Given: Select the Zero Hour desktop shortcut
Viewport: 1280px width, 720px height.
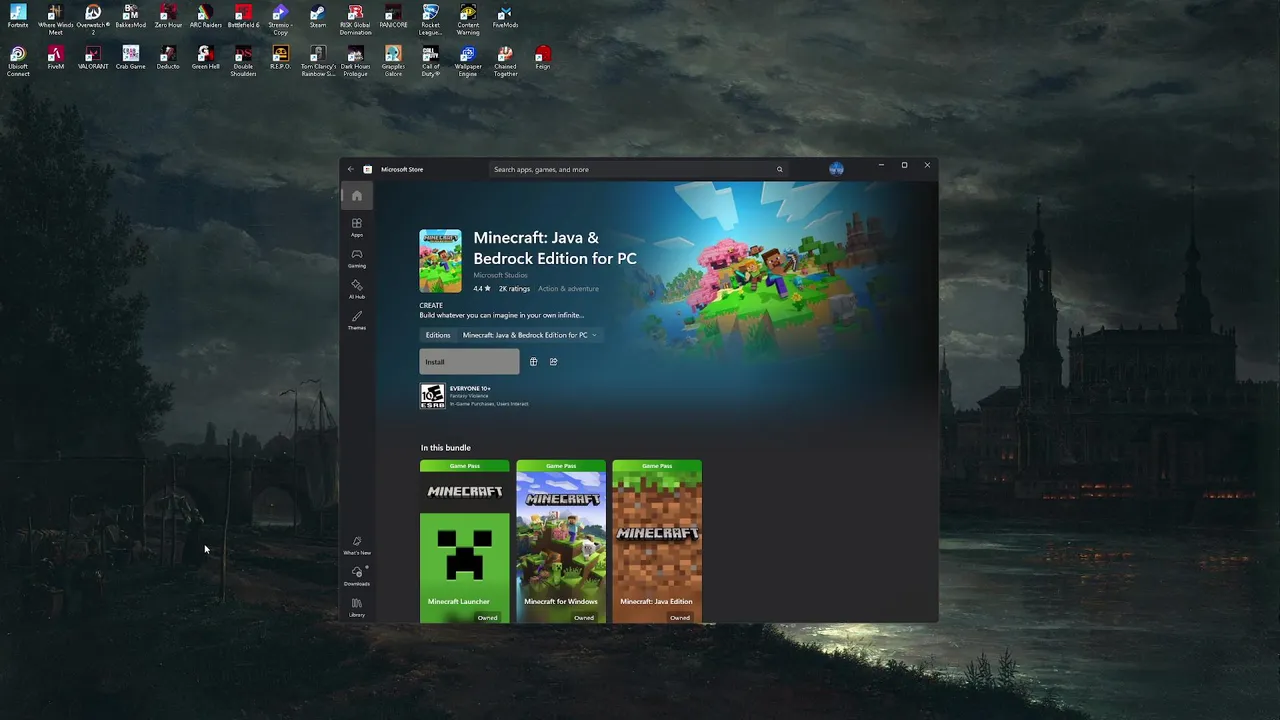Looking at the screenshot, I should coord(168,17).
